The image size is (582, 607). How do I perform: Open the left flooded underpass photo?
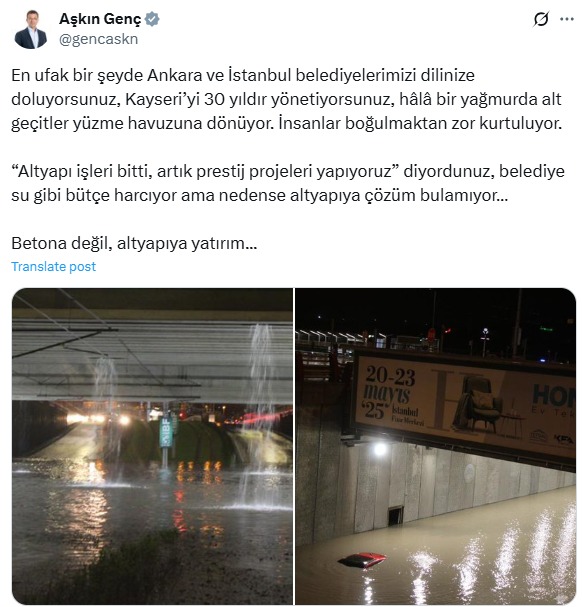pos(152,446)
